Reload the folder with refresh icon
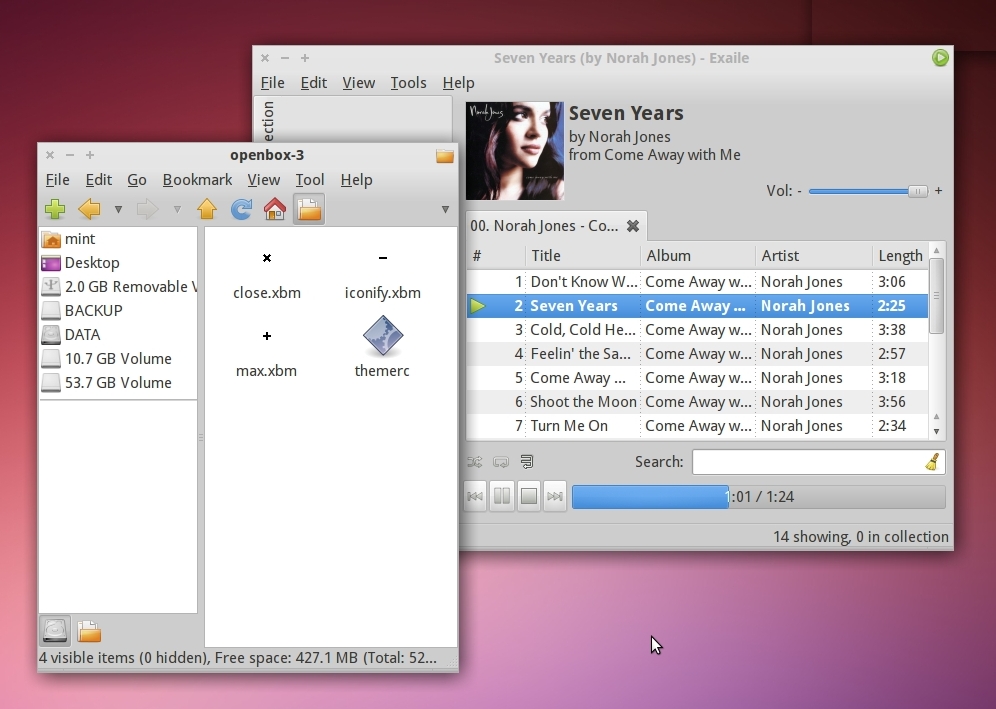The width and height of the screenshot is (996, 709). [241, 209]
